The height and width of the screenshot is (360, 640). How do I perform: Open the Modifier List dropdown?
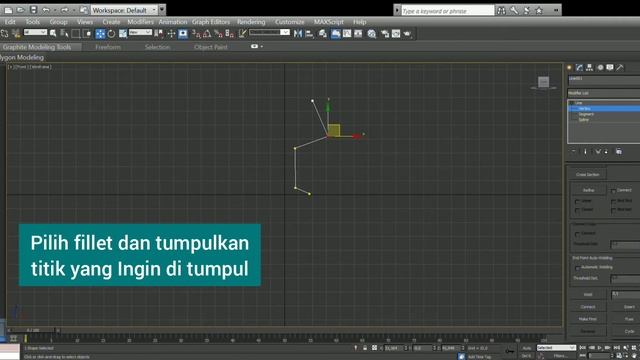pos(604,93)
